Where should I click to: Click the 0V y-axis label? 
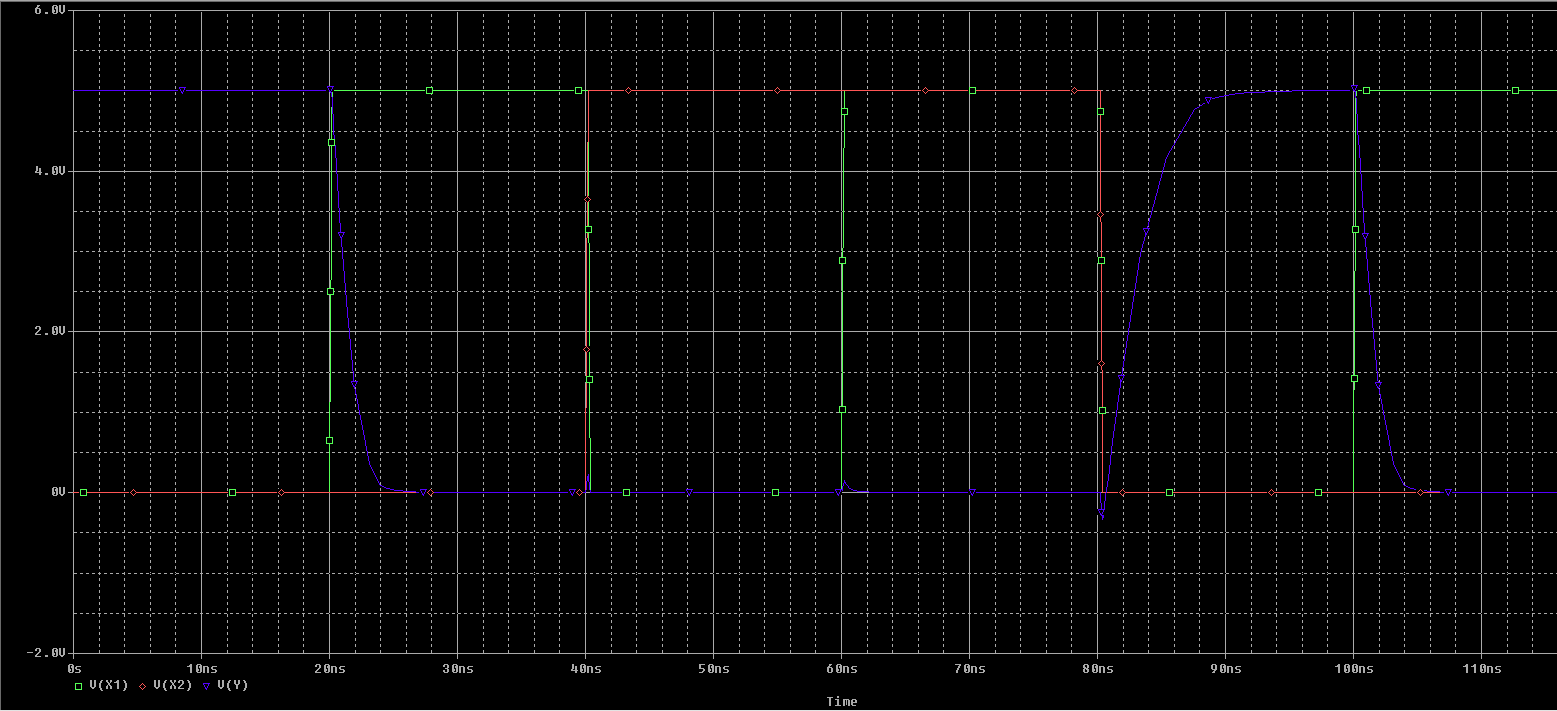(x=56, y=492)
